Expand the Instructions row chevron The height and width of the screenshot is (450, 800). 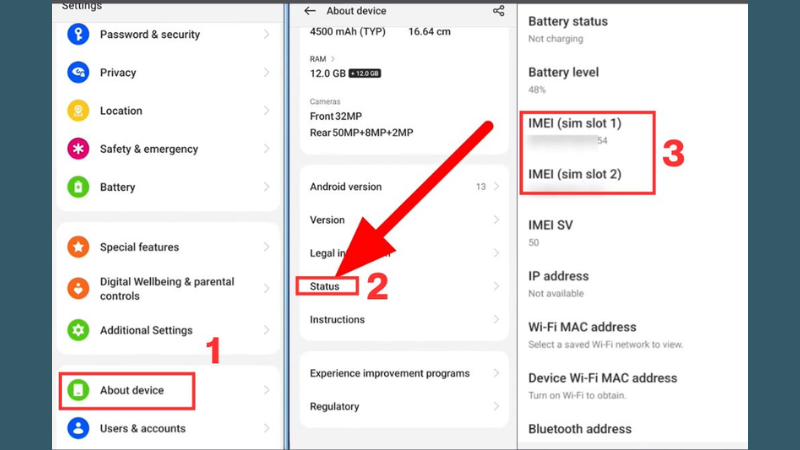pos(496,319)
